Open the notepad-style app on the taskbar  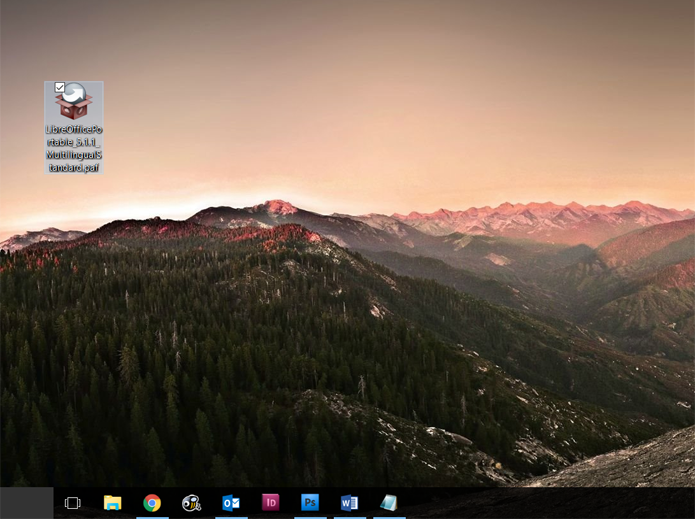pos(389,503)
